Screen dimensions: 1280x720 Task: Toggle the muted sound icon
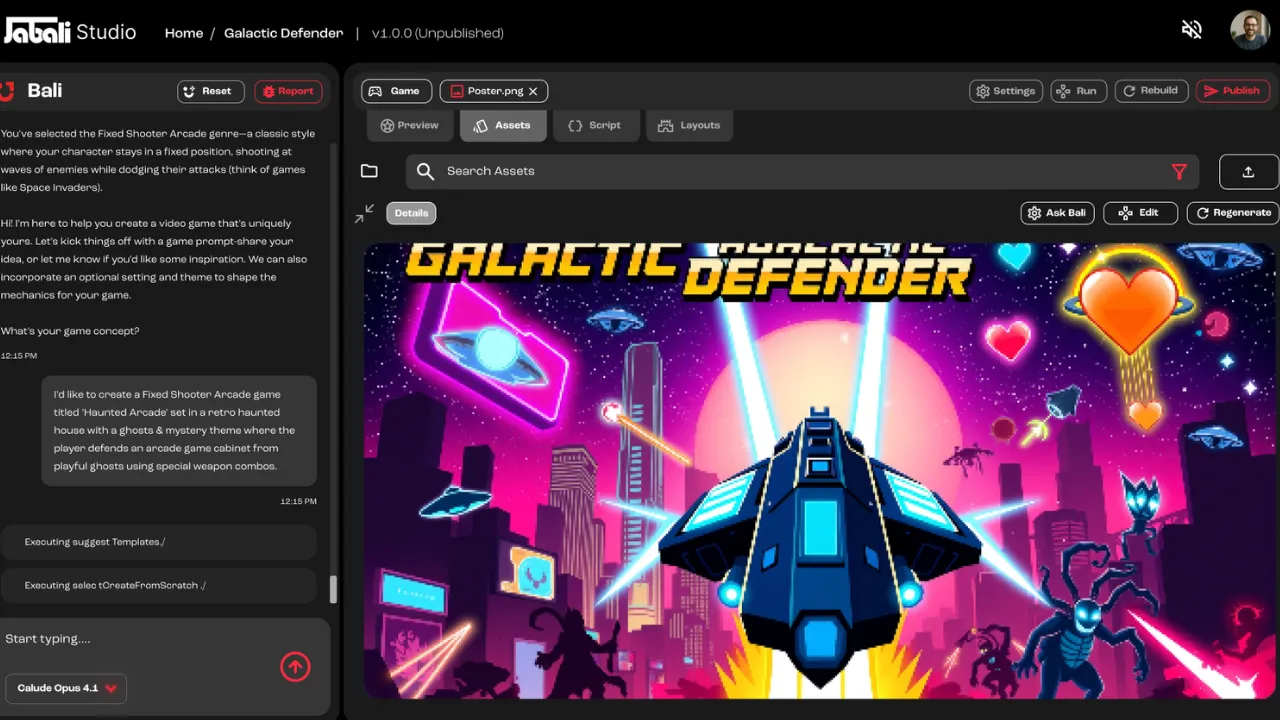pyautogui.click(x=1191, y=31)
